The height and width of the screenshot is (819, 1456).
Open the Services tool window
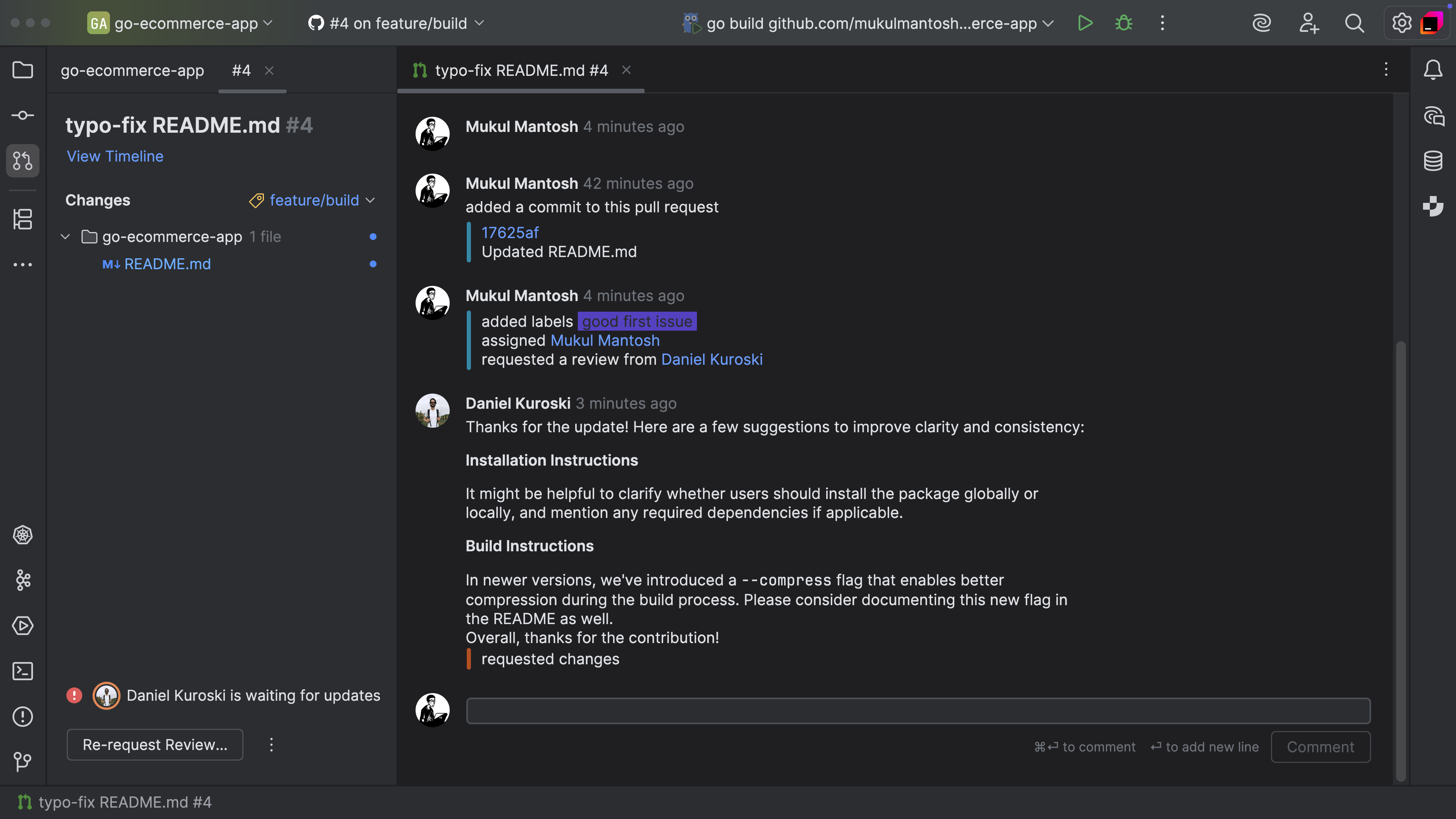pos(23,626)
